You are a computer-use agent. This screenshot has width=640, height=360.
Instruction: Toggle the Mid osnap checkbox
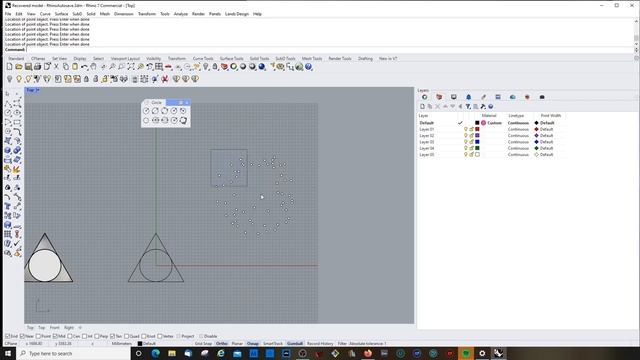[x=55, y=336]
